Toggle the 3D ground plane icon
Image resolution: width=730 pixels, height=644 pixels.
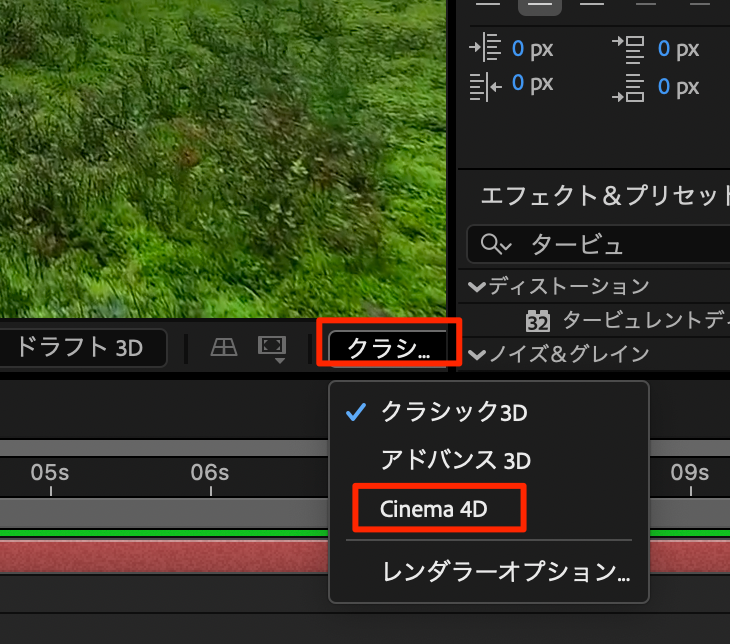[223, 347]
